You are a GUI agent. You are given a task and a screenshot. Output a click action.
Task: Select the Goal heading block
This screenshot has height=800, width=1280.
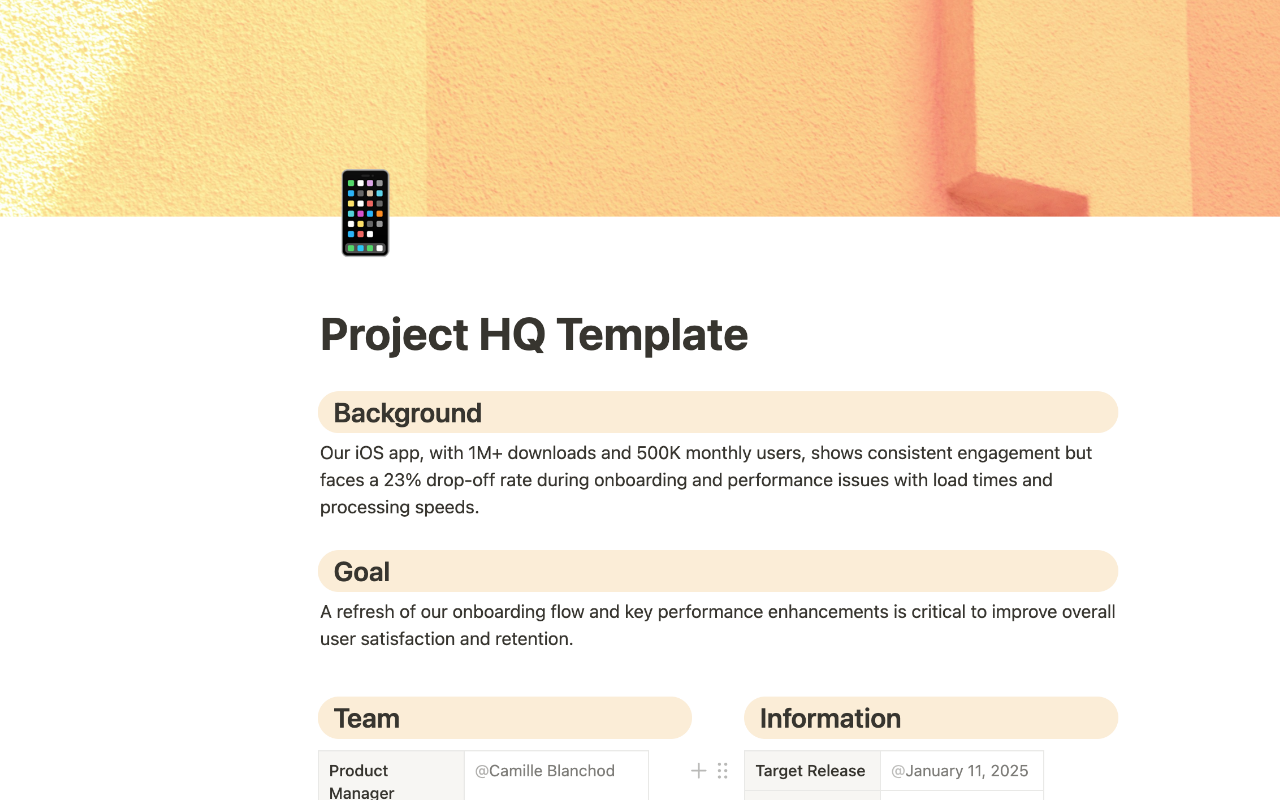718,571
